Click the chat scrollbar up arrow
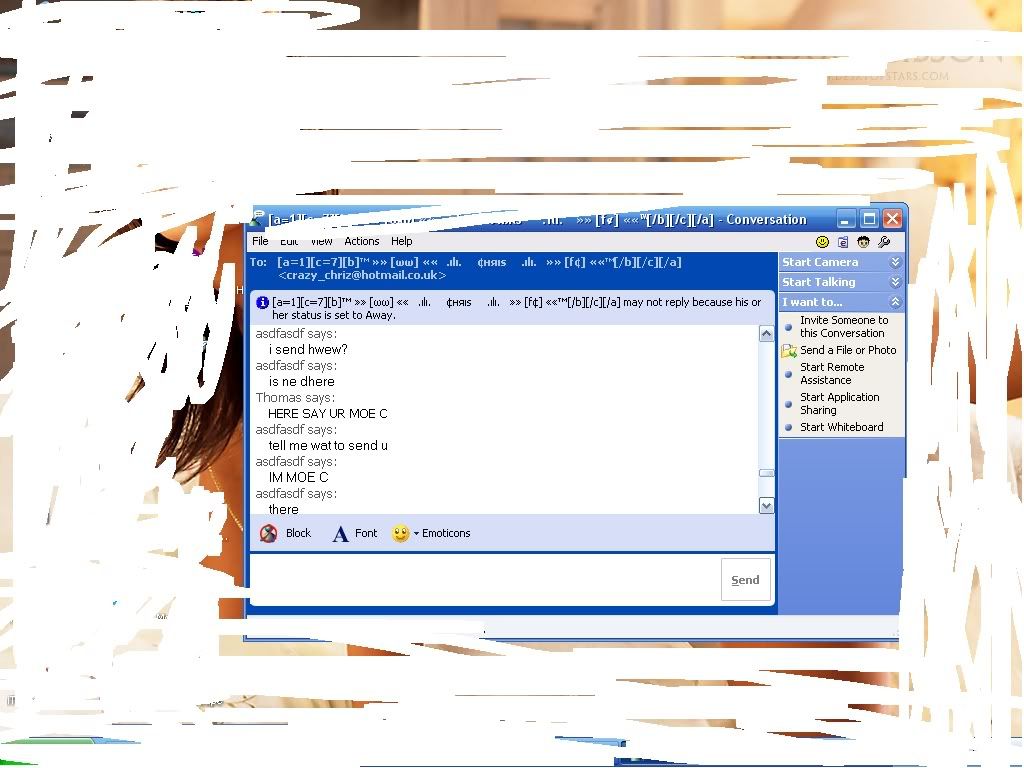Image resolution: width=1024 pixels, height=768 pixels. [x=767, y=334]
